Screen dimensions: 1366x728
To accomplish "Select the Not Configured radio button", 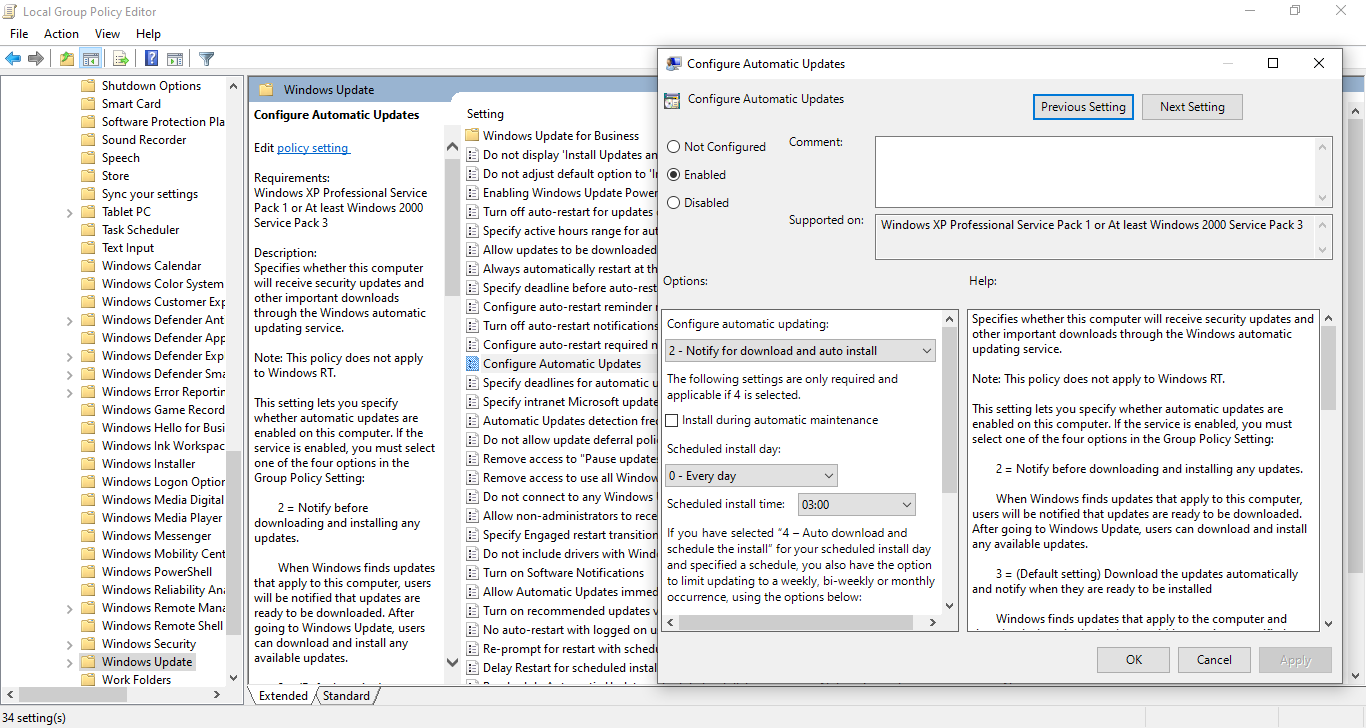I will [673, 147].
